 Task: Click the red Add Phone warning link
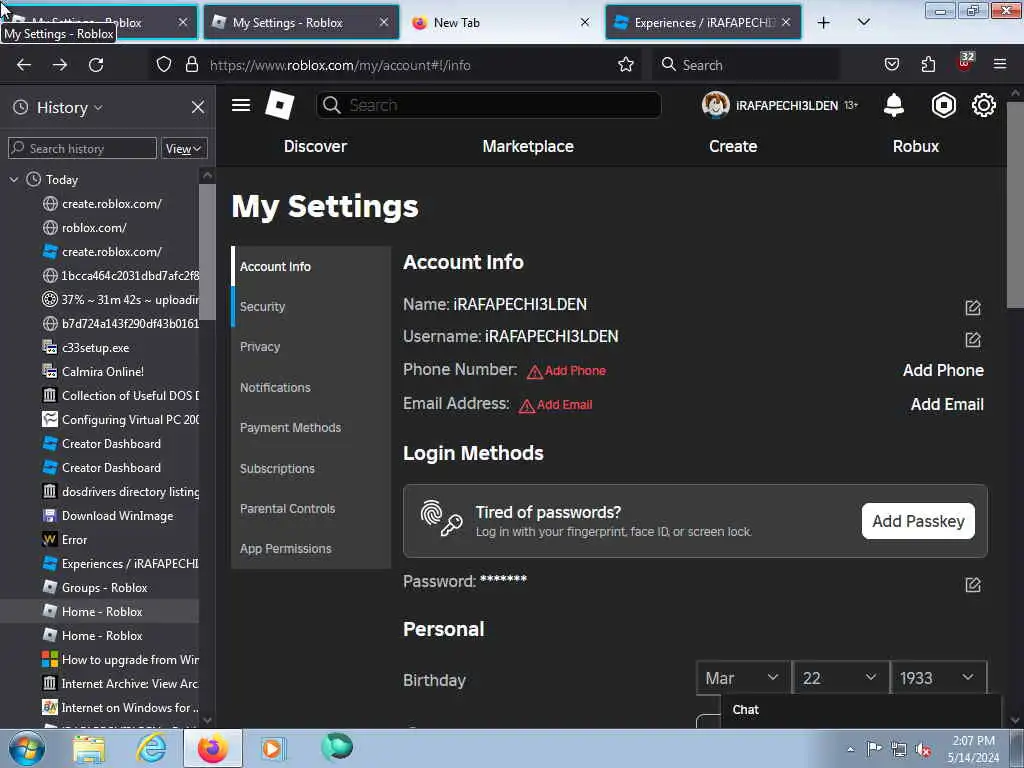tap(567, 371)
